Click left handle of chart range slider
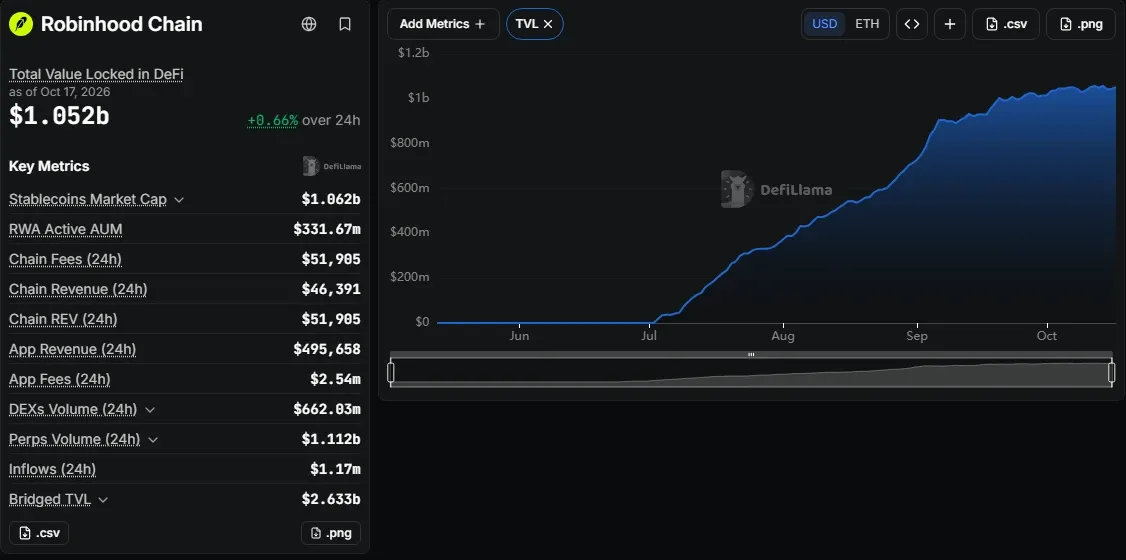The image size is (1126, 560). pos(391,373)
